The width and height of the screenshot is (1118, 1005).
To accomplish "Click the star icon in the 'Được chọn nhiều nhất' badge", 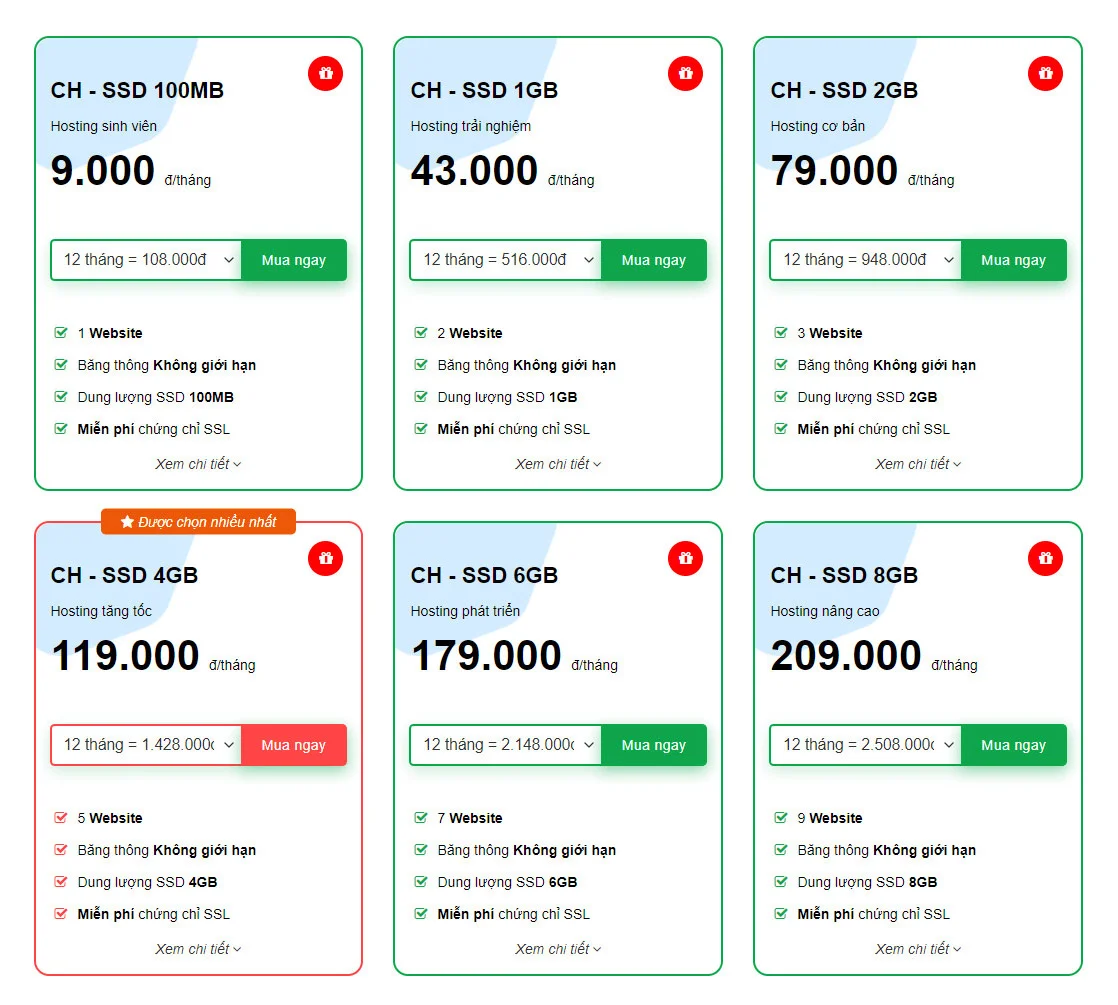I will coord(127,522).
